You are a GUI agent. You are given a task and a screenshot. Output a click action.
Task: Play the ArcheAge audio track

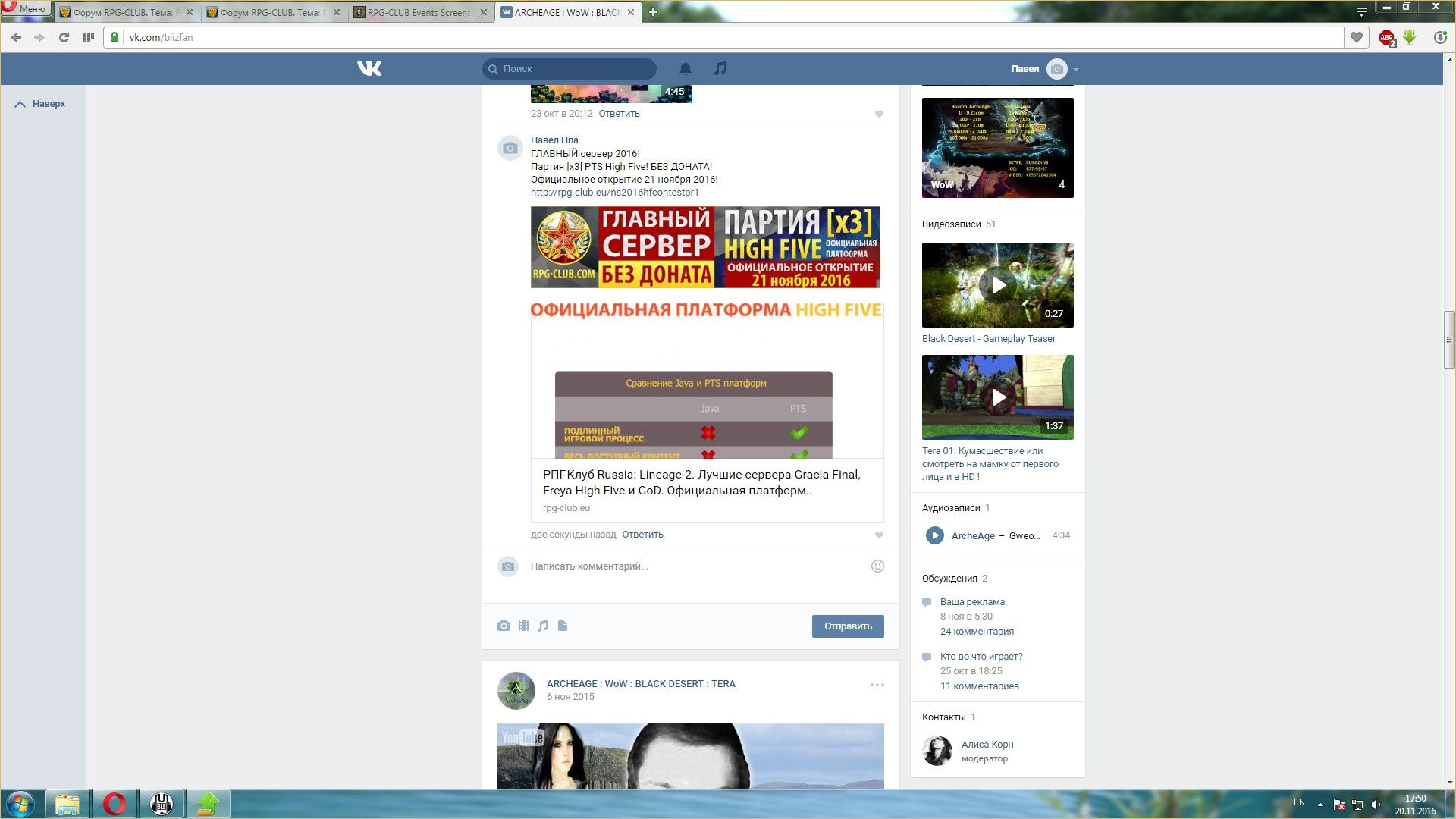[934, 535]
